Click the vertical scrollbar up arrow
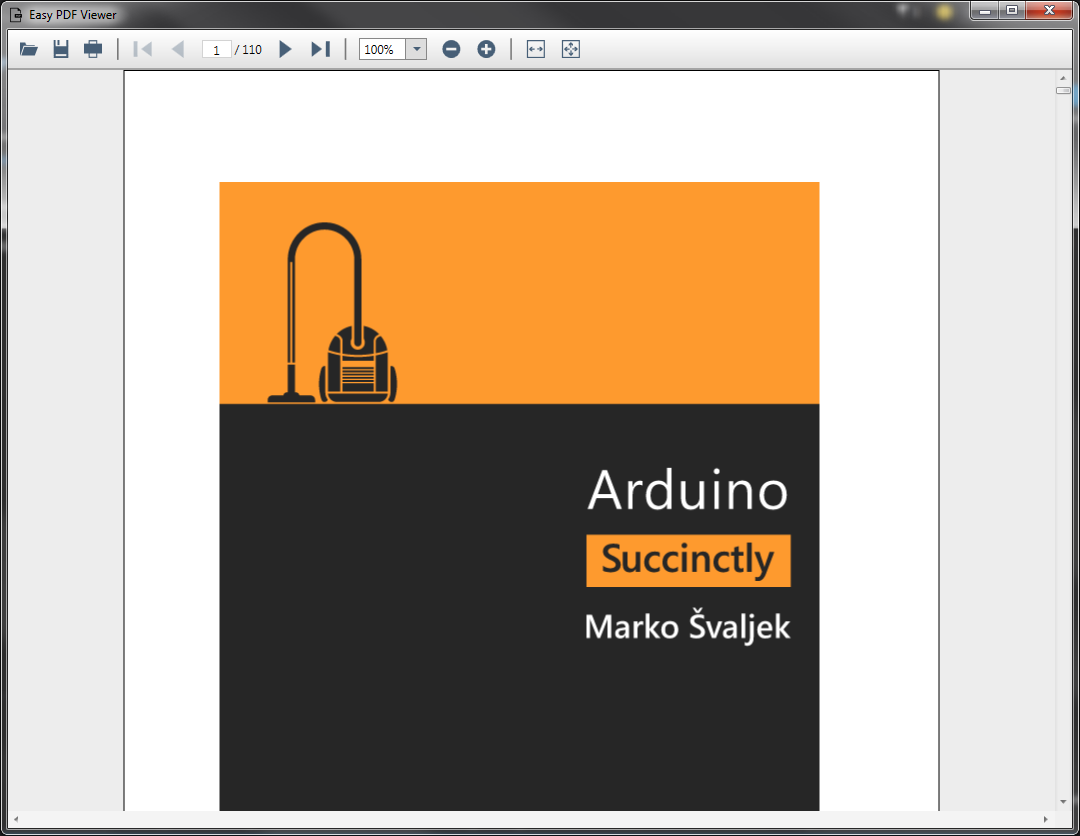The width and height of the screenshot is (1080, 836). tap(1063, 77)
